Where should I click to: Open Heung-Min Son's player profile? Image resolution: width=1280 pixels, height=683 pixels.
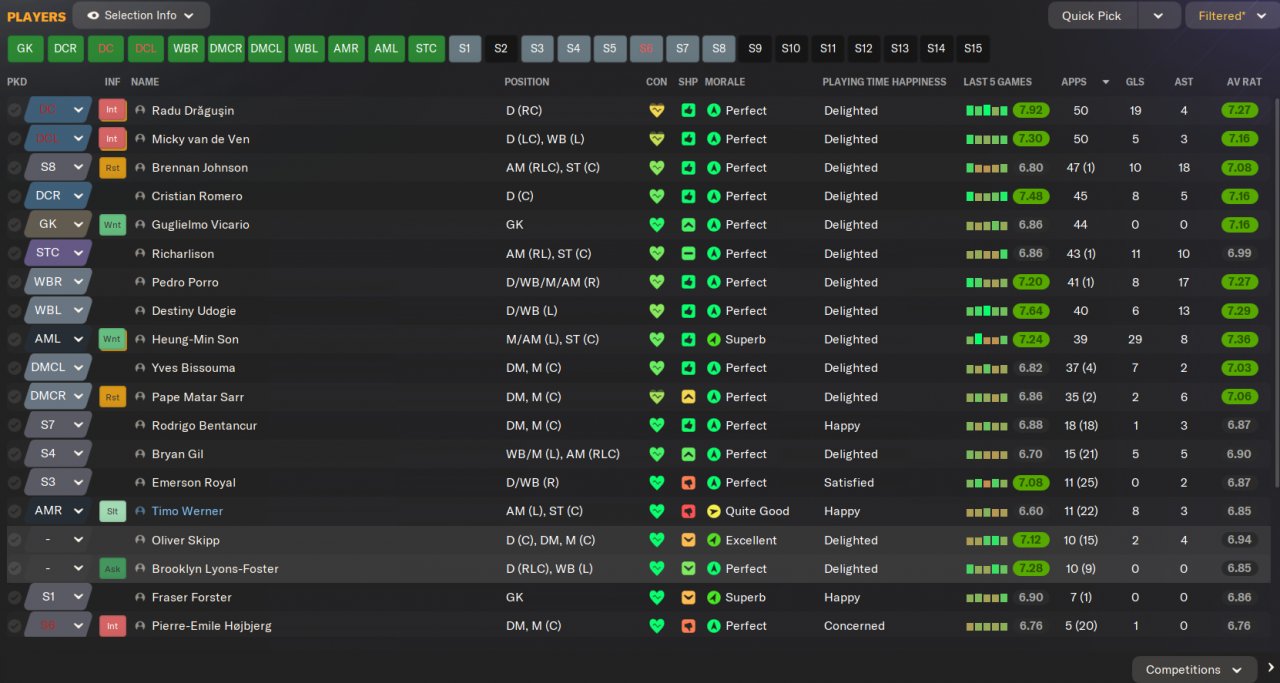195,339
